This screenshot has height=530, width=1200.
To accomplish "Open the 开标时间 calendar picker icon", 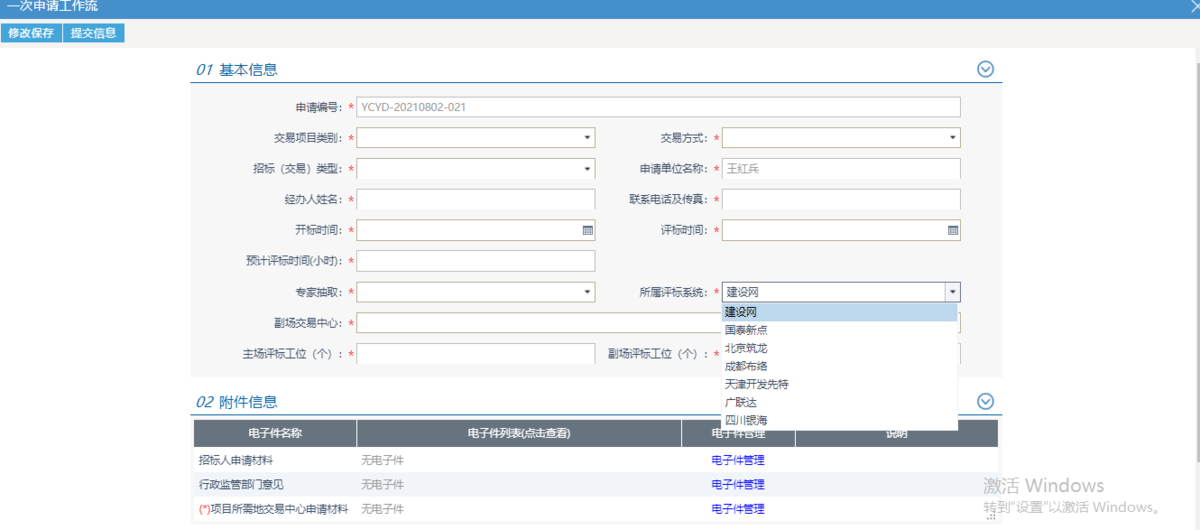I will point(587,231).
